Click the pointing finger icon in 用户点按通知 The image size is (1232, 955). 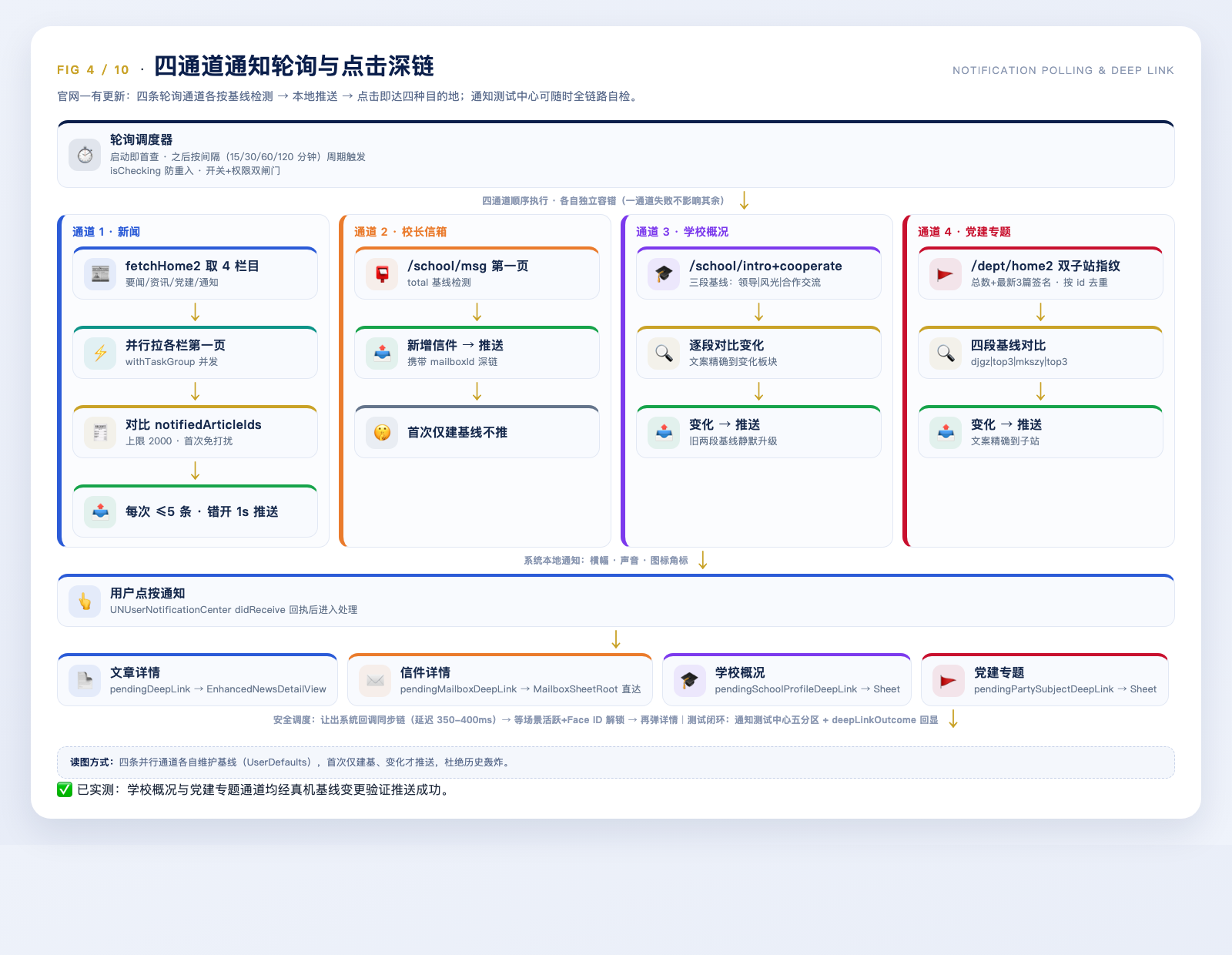pos(85,601)
